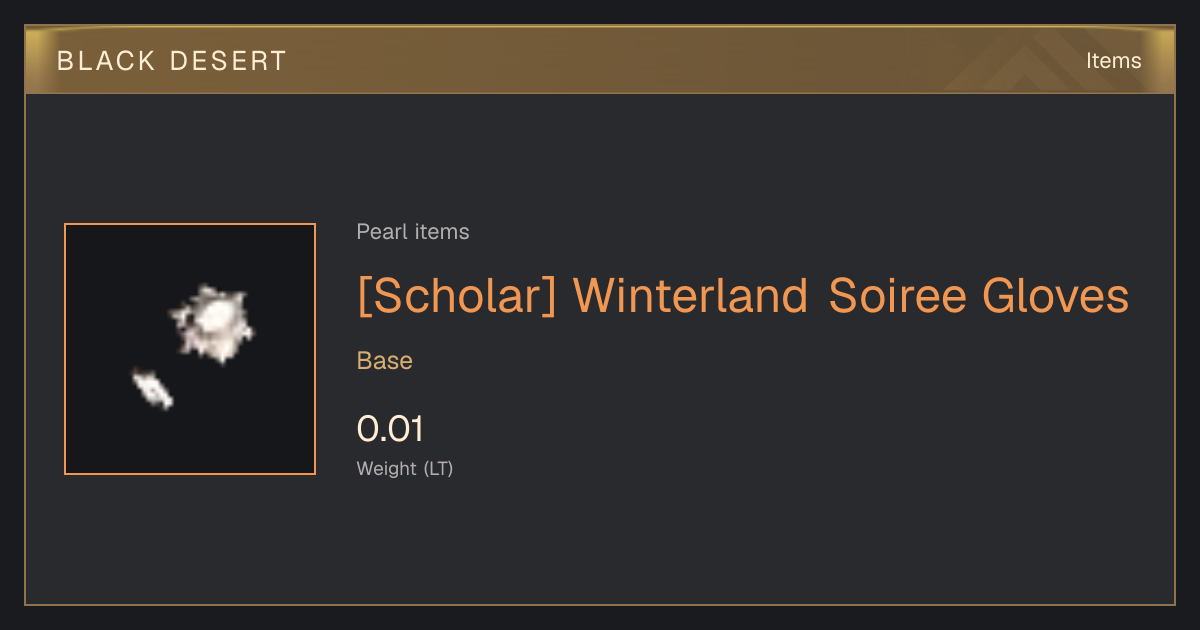Select the Pearl items category label

point(413,232)
